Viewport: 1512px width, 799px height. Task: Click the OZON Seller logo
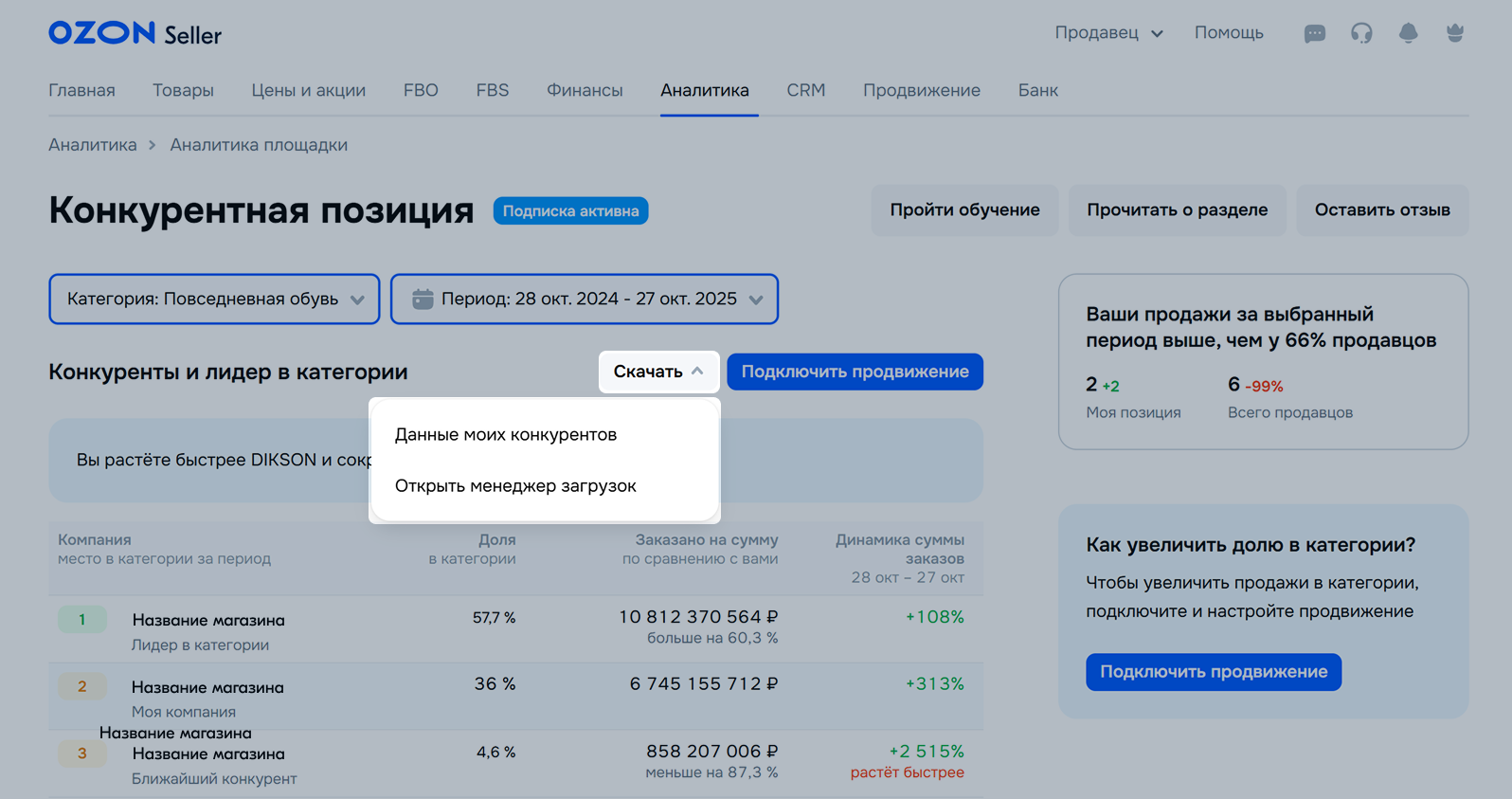pyautogui.click(x=135, y=34)
